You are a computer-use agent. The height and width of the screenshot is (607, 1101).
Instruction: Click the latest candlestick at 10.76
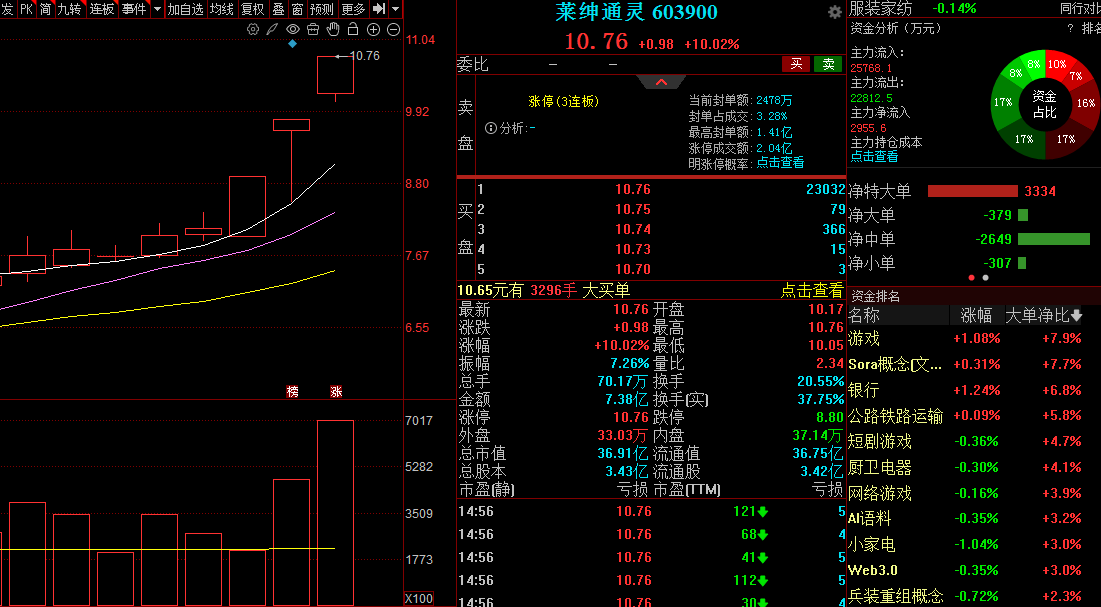[335, 75]
